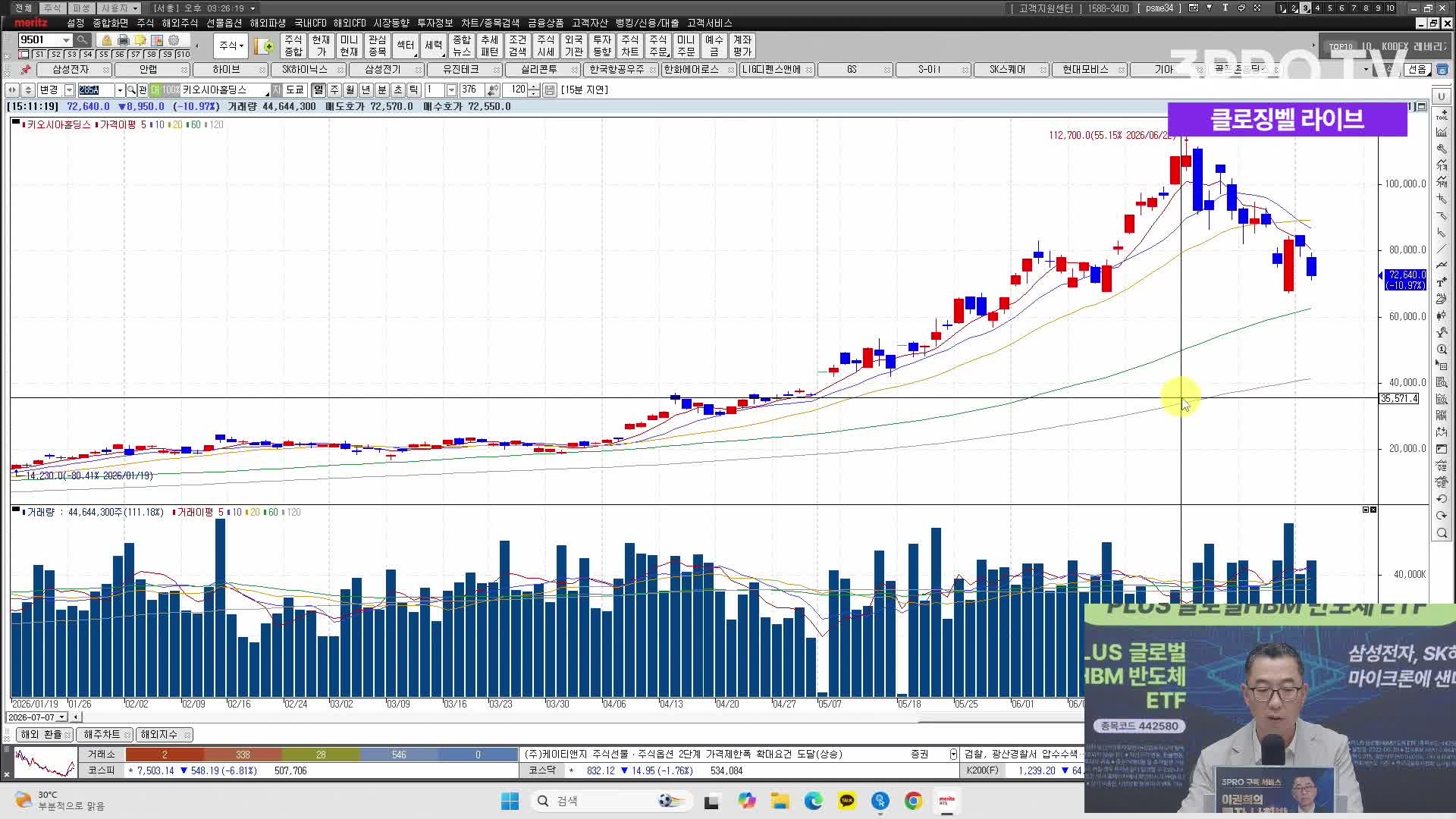This screenshot has width=1456, height=819.
Task: Switch chart to 틱 tick period
Action: pos(414,89)
